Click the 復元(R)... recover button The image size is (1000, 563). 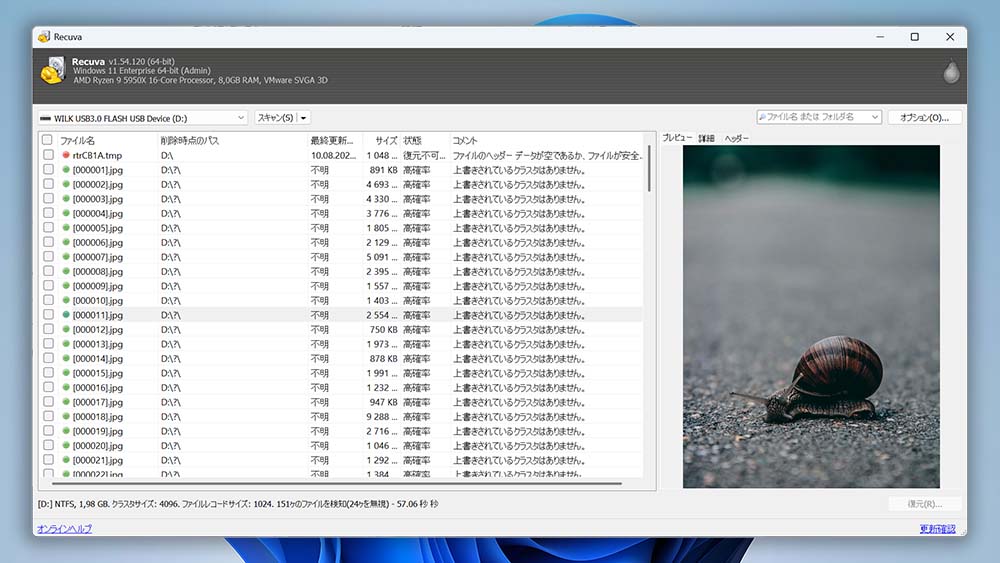pos(924,504)
